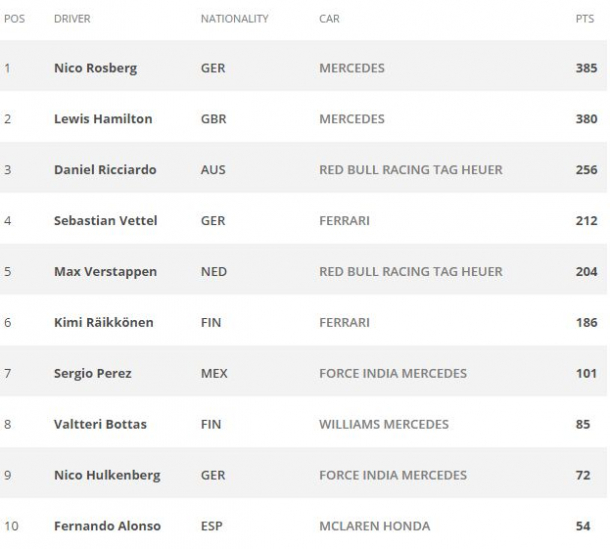Select Daniel Ricciardo in the standings
The width and height of the screenshot is (610, 549).
click(x=105, y=170)
